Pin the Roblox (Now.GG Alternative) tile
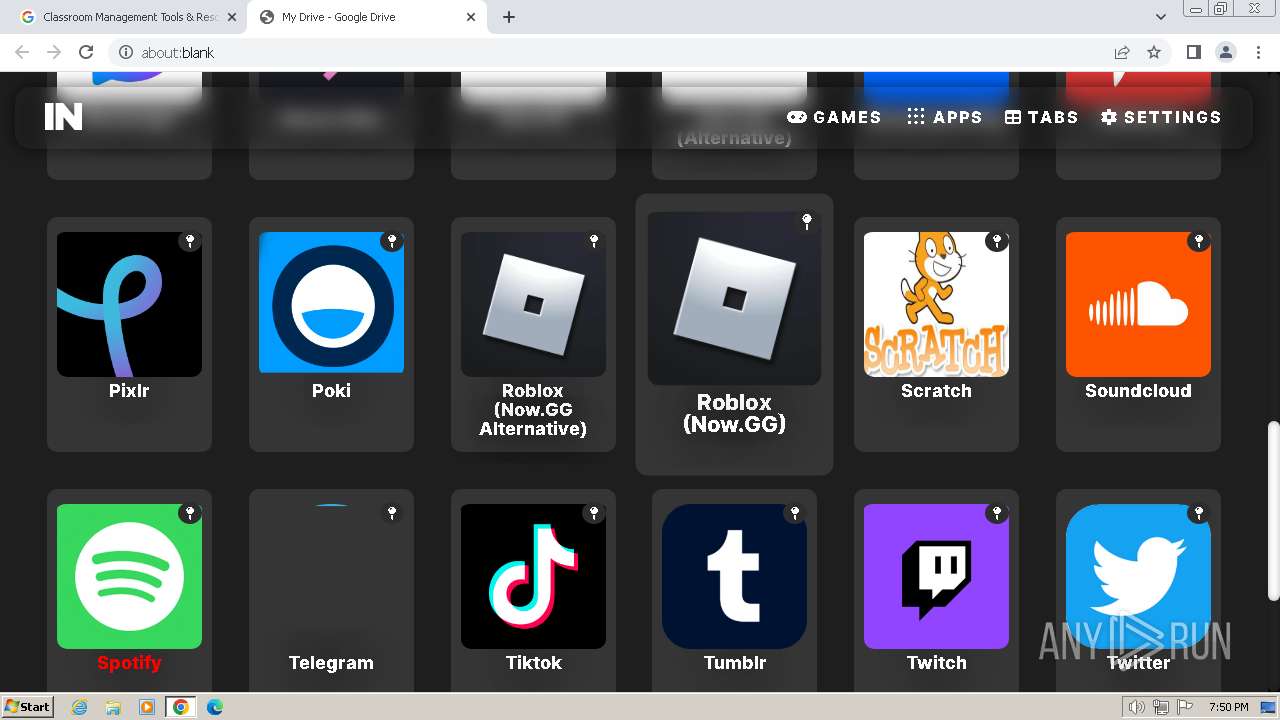 click(x=594, y=241)
